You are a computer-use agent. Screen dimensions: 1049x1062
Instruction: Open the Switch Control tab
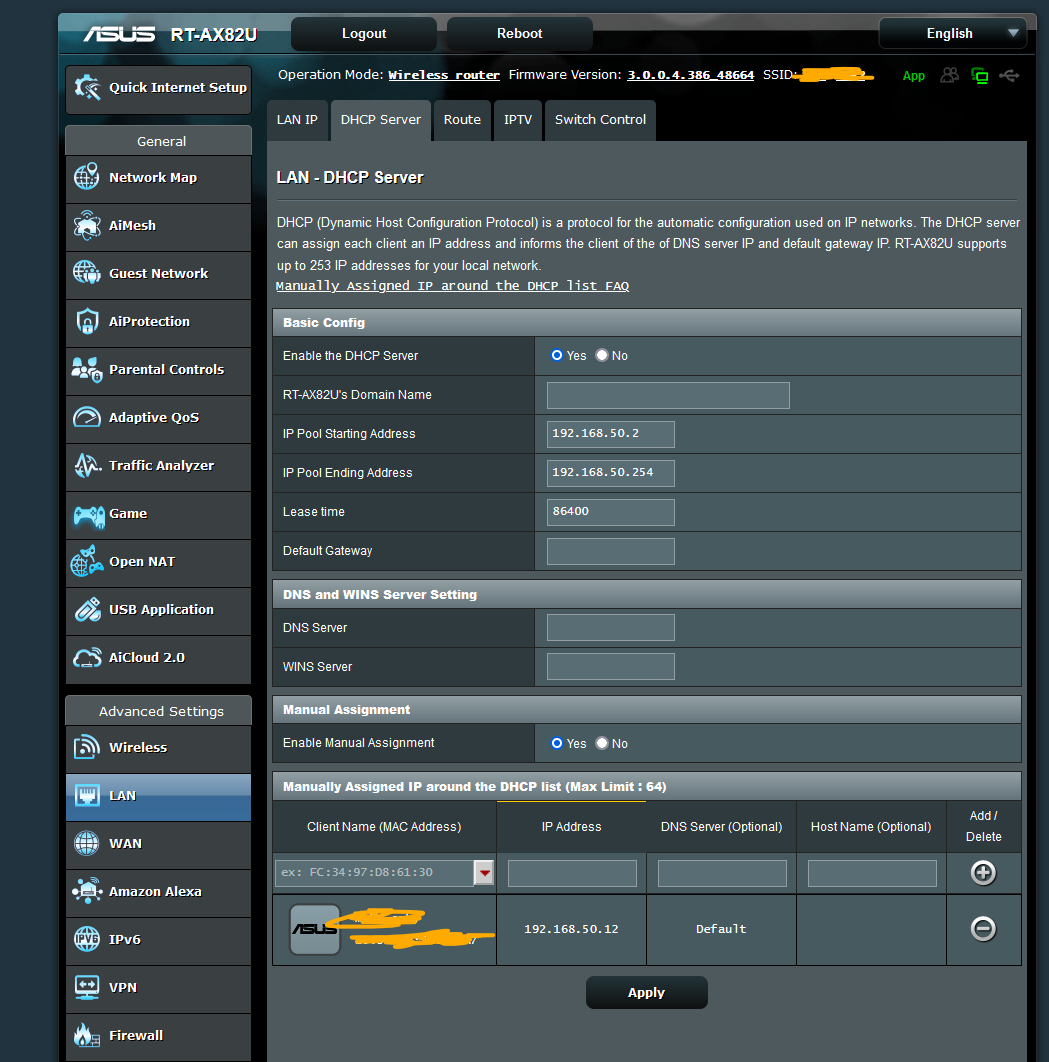[x=600, y=120]
